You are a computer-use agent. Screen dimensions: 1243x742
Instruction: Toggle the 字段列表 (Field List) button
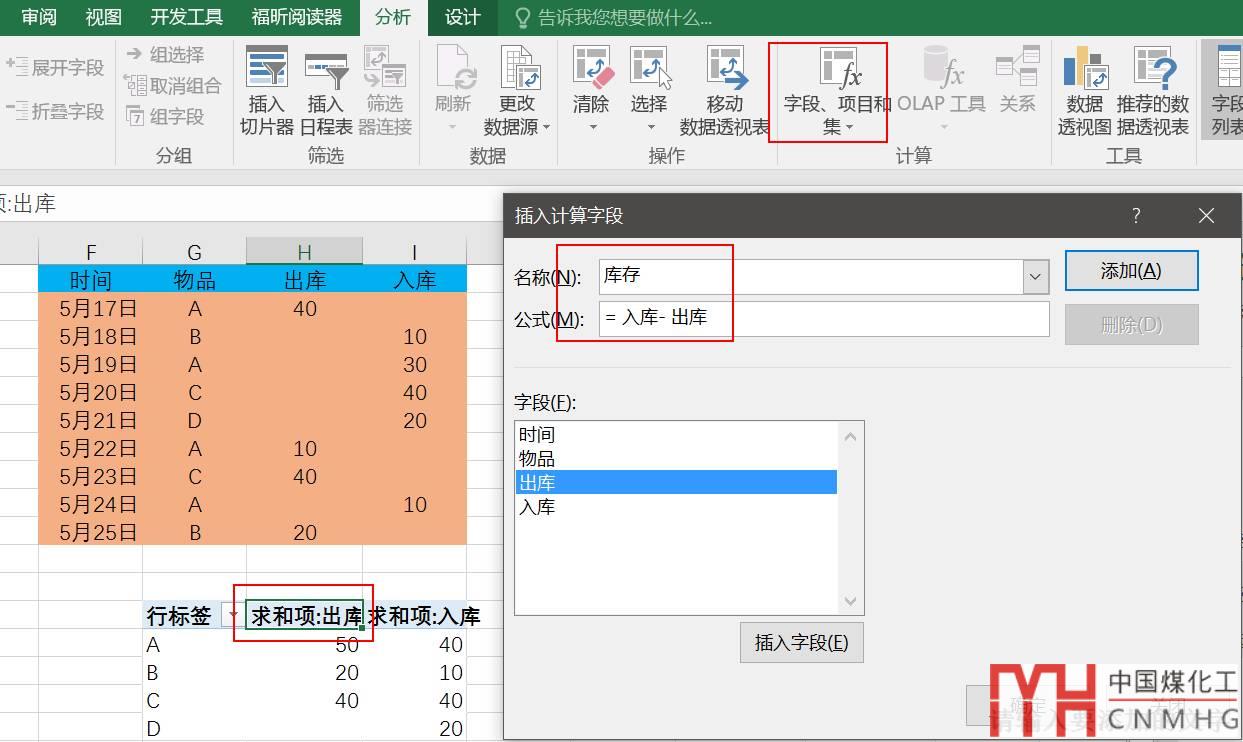tap(1227, 90)
